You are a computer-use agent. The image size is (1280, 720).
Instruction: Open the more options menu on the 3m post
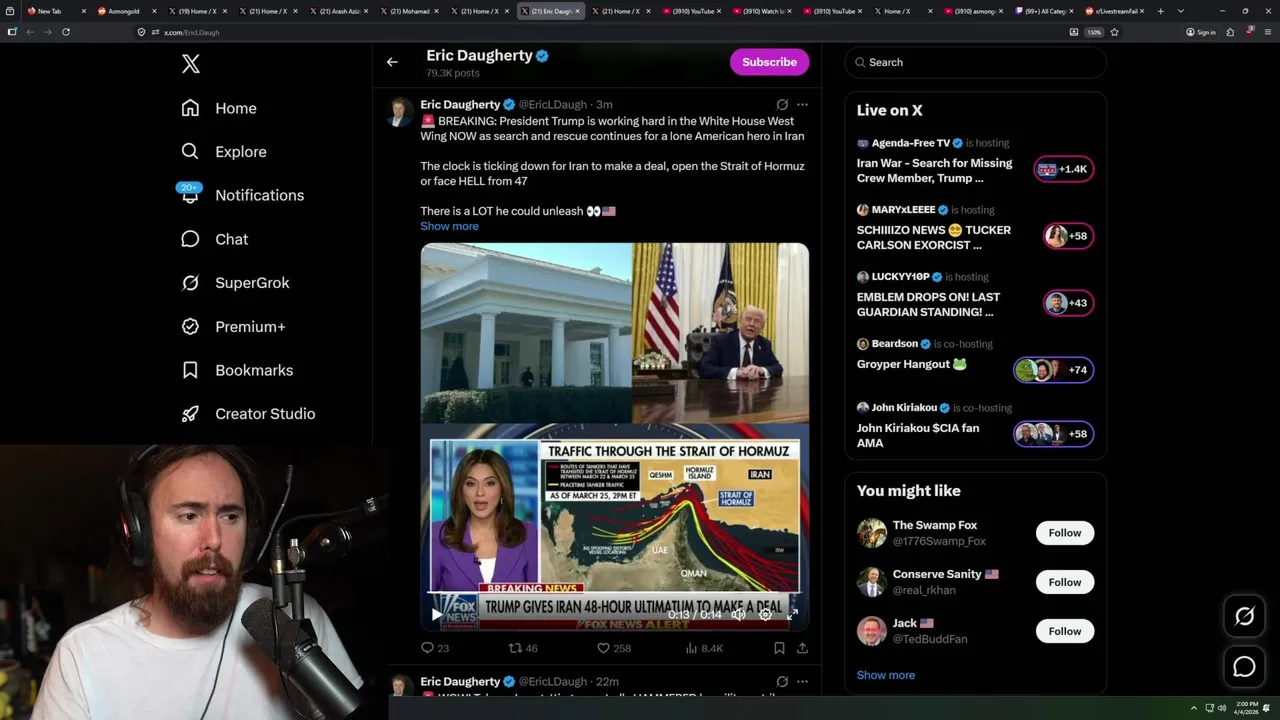(x=802, y=104)
